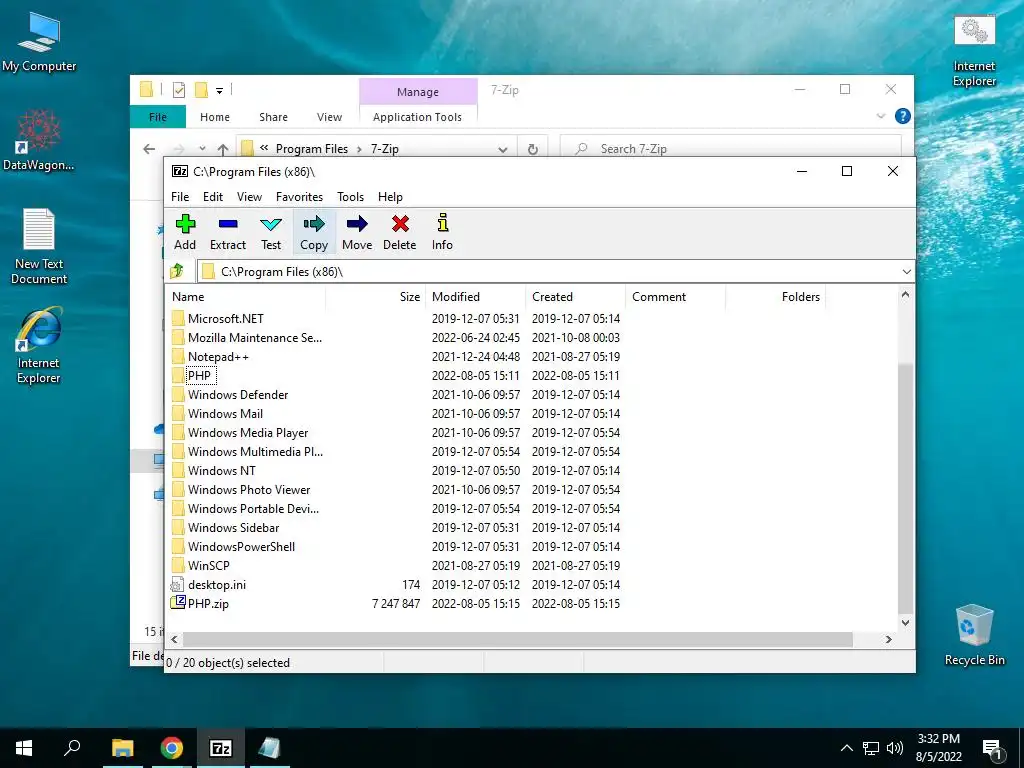Click the 7-Zip taskbar button
The image size is (1024, 768).
tap(221, 748)
